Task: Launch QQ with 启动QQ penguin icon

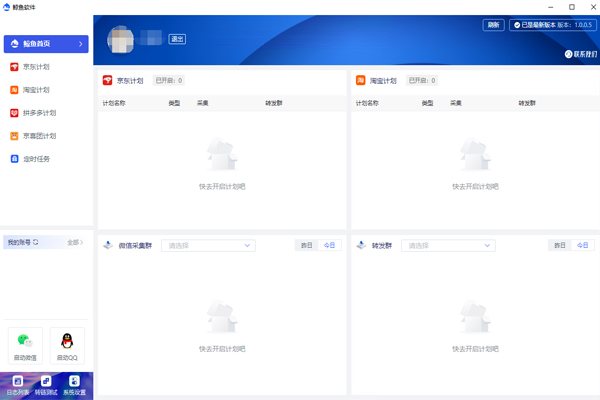Action: [x=67, y=345]
